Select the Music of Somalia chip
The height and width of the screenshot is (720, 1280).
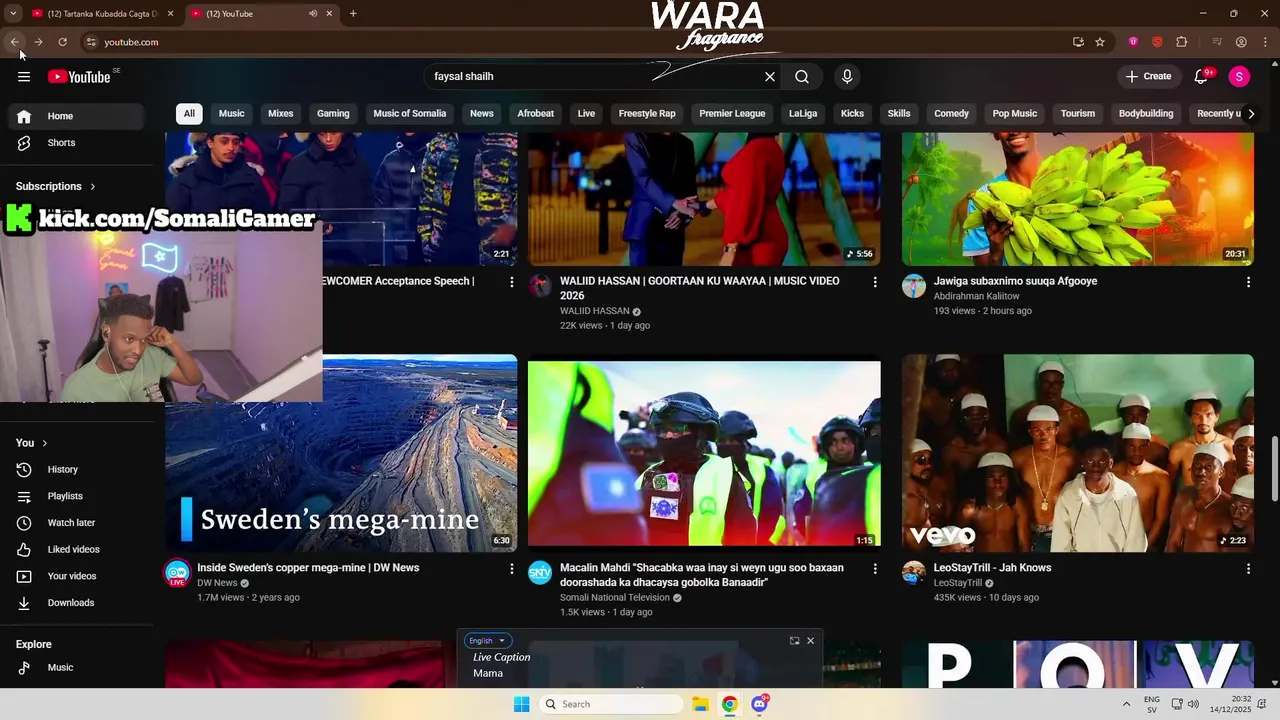point(410,114)
